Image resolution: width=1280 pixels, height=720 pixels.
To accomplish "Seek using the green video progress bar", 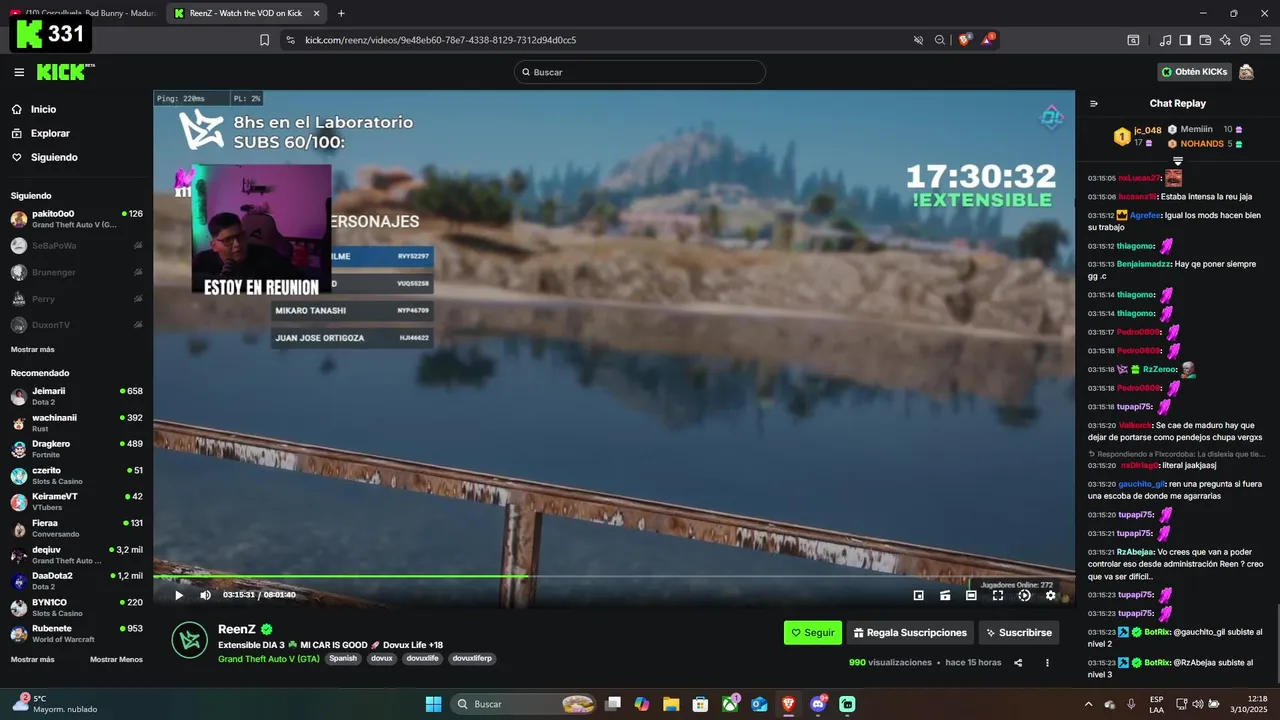I will point(614,577).
